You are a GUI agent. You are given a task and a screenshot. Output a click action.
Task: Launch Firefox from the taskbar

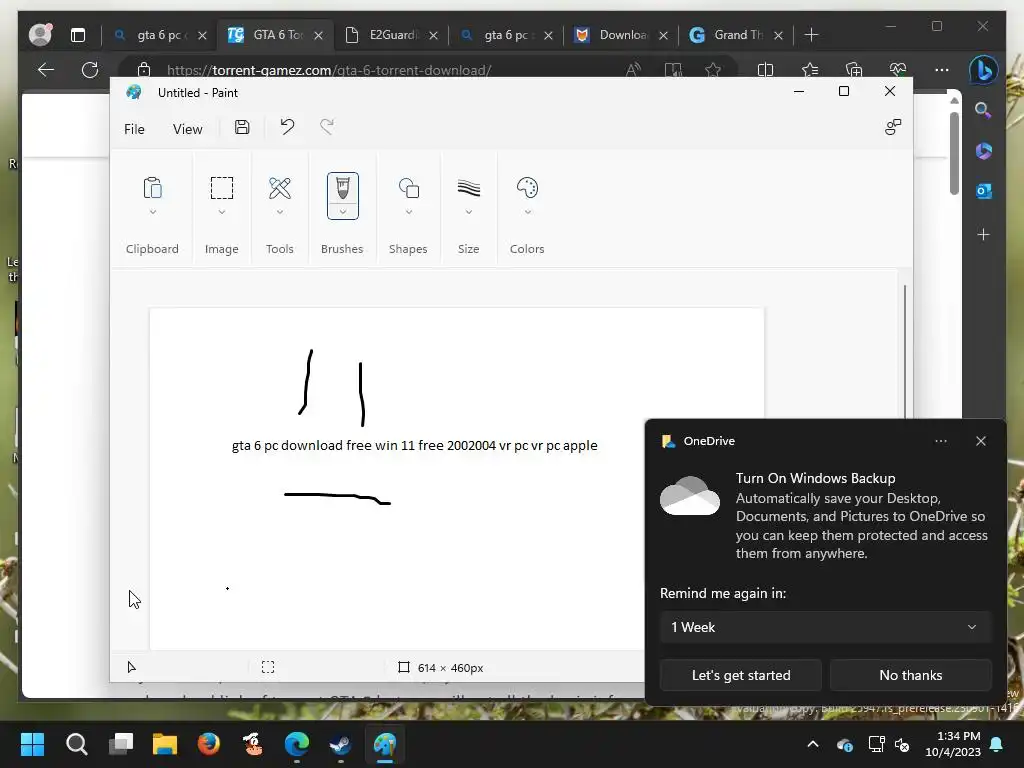209,744
